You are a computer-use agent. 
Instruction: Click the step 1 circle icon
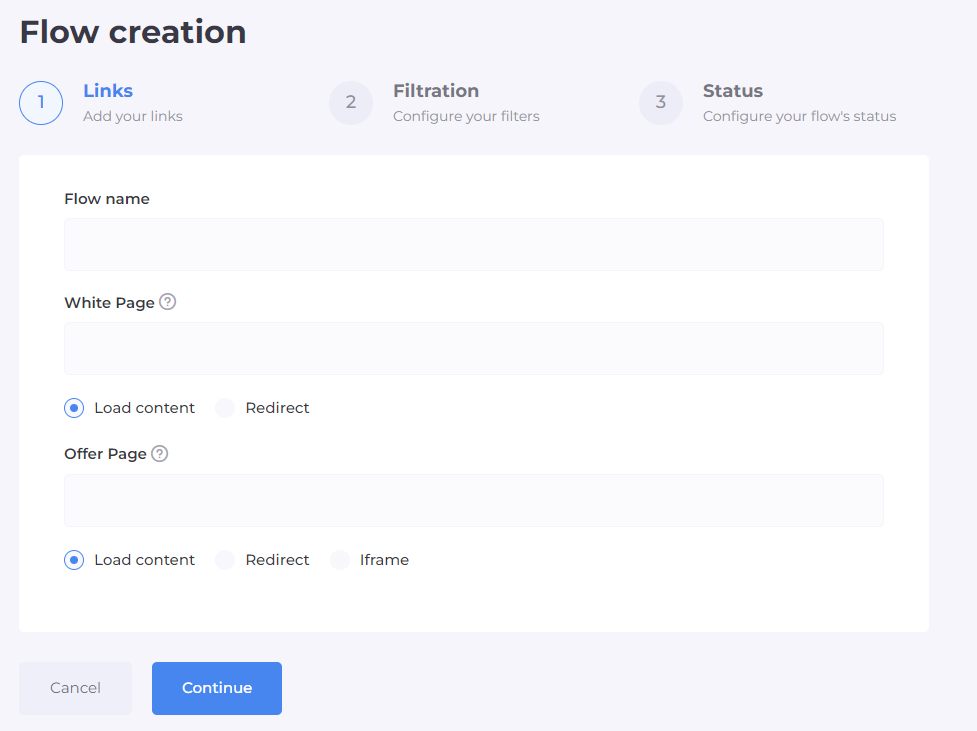coord(41,102)
